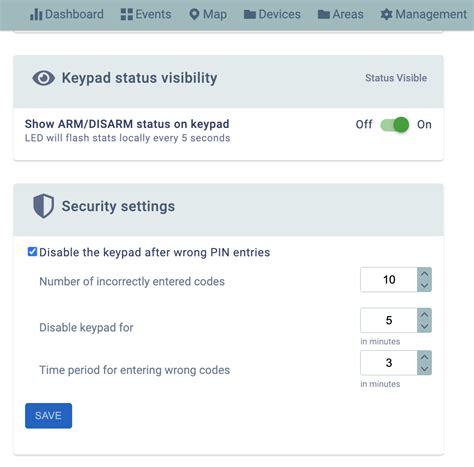This screenshot has height=467, width=474.
Task: Increase Disable keypad for minutes
Action: coord(424,314)
